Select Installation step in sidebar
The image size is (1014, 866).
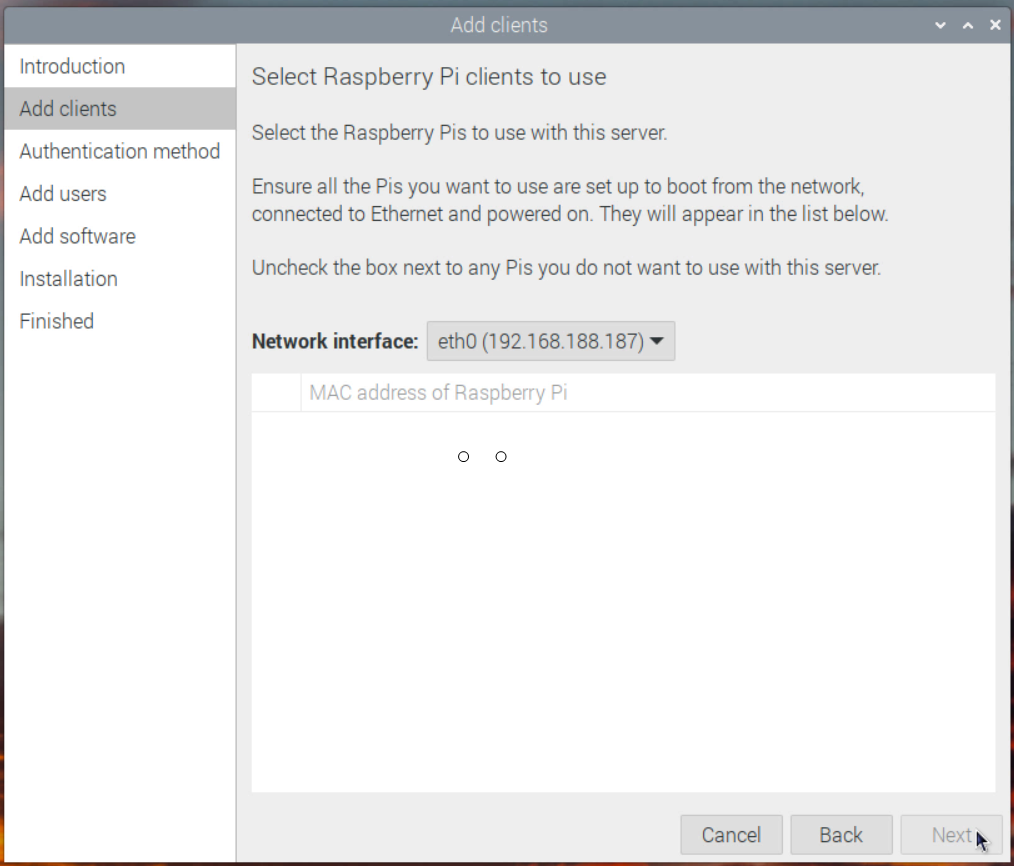point(120,279)
